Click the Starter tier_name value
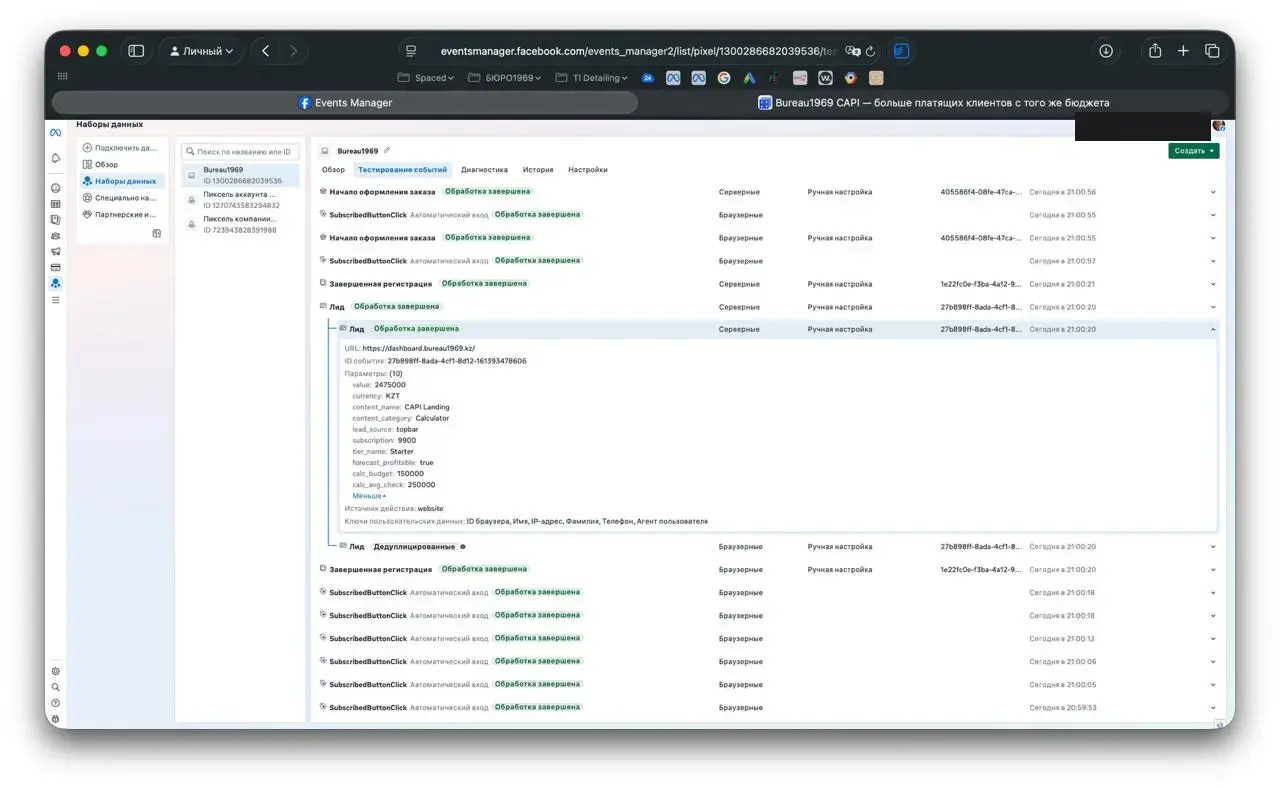The height and width of the screenshot is (788, 1280). pos(401,452)
